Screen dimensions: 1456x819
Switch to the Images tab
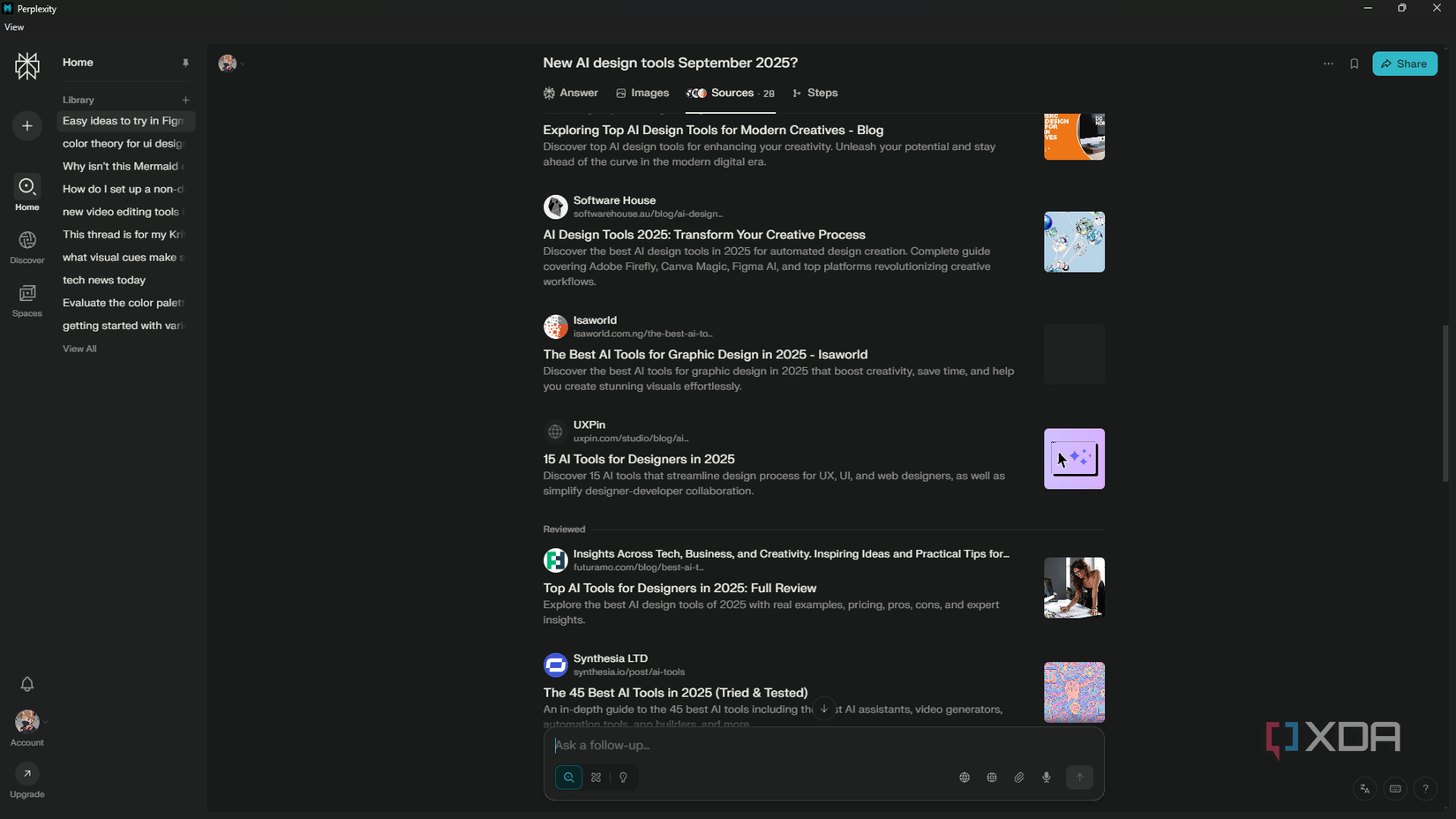coord(642,93)
